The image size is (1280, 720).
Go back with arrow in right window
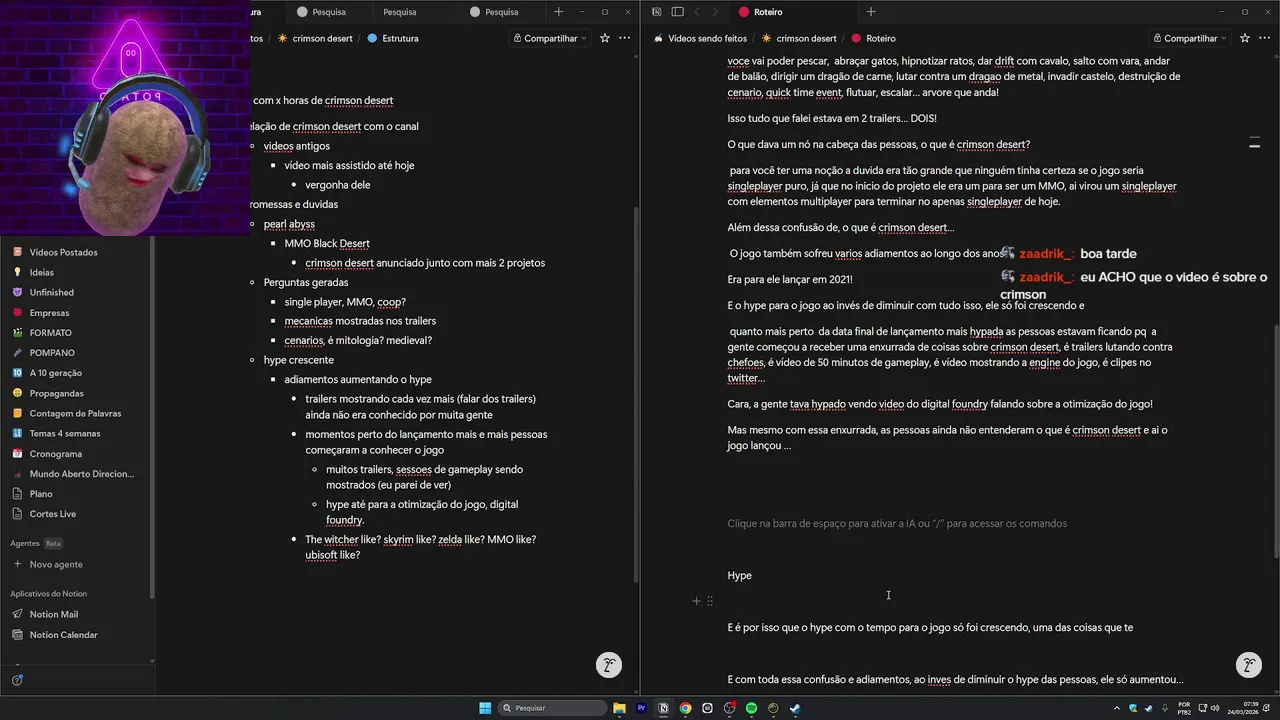pos(697,12)
